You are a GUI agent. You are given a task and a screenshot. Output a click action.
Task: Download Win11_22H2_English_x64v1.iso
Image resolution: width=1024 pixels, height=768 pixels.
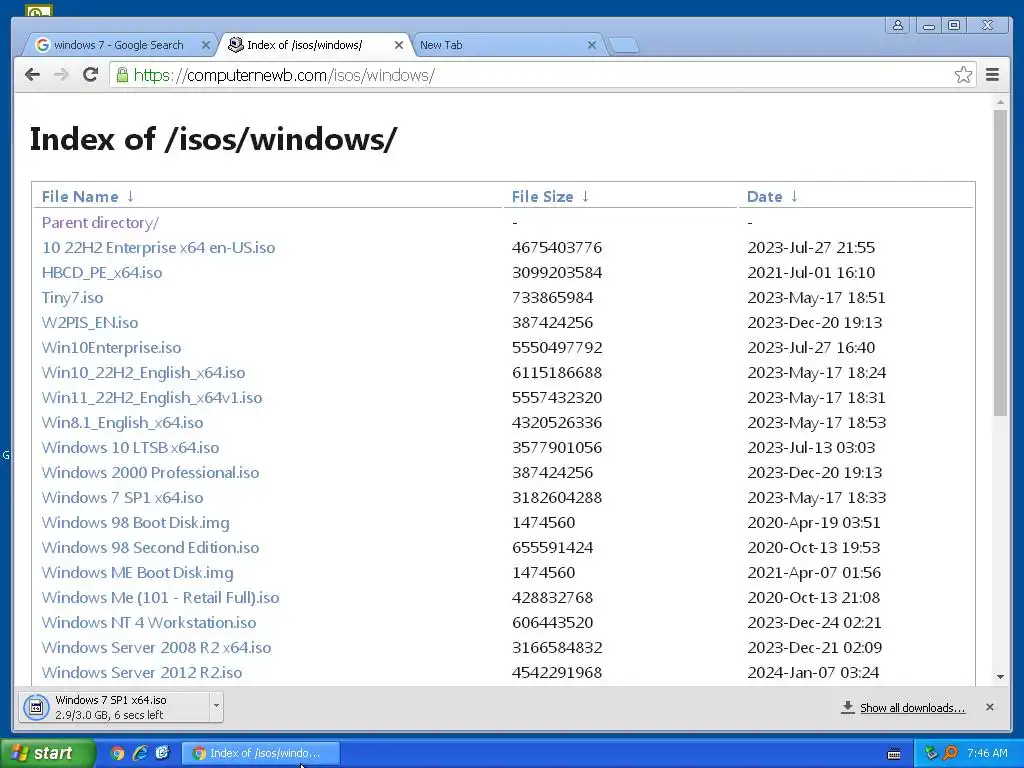(152, 397)
